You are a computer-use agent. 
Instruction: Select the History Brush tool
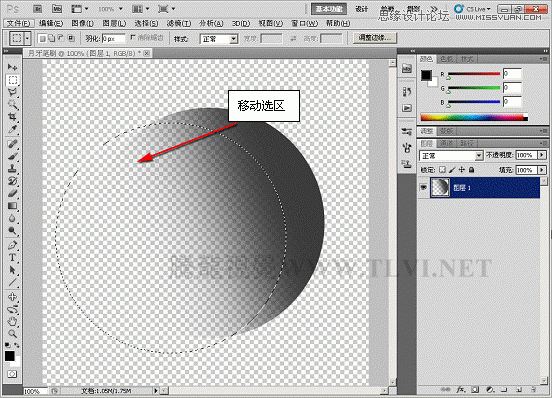[x=12, y=181]
